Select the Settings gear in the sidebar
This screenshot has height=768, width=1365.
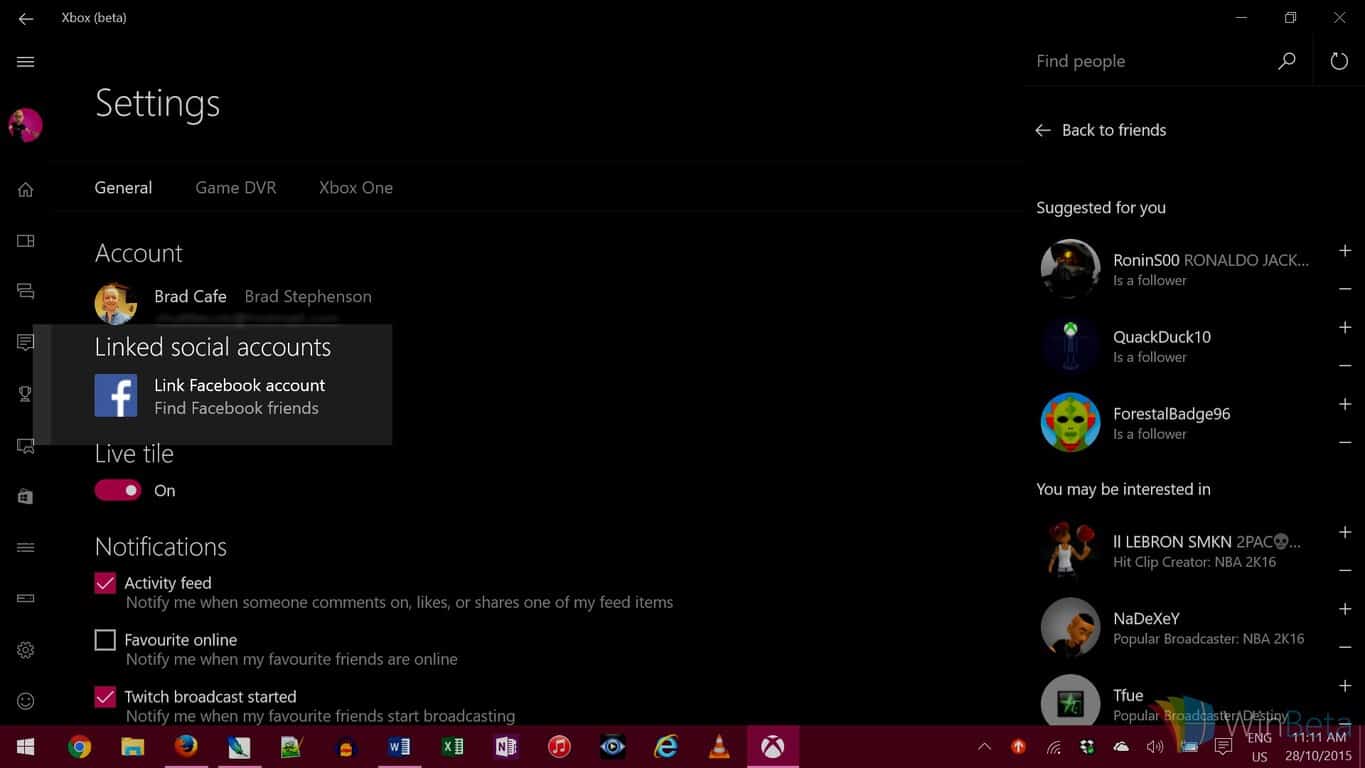25,649
